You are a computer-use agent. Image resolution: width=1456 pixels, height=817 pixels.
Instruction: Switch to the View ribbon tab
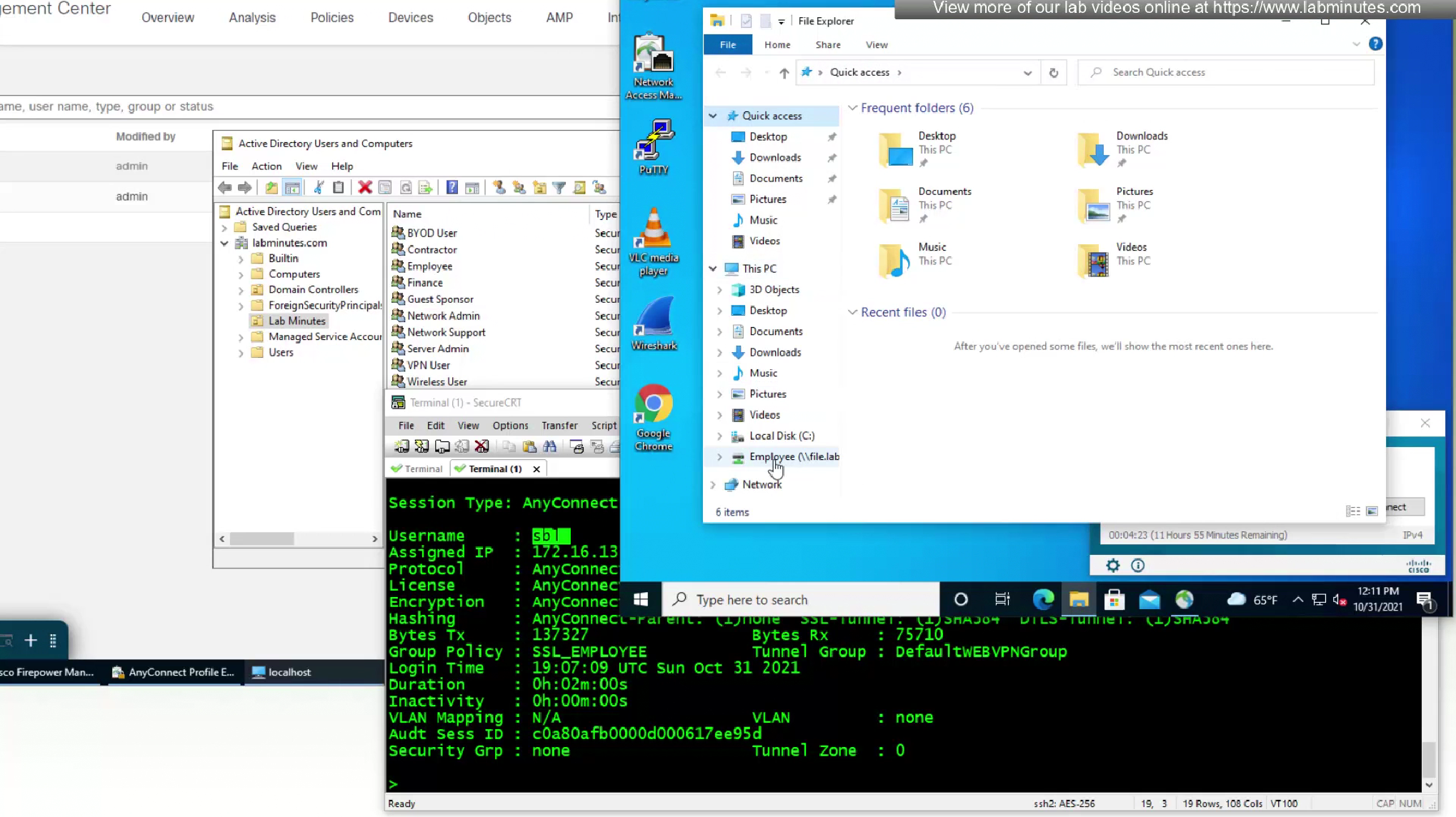[x=876, y=44]
